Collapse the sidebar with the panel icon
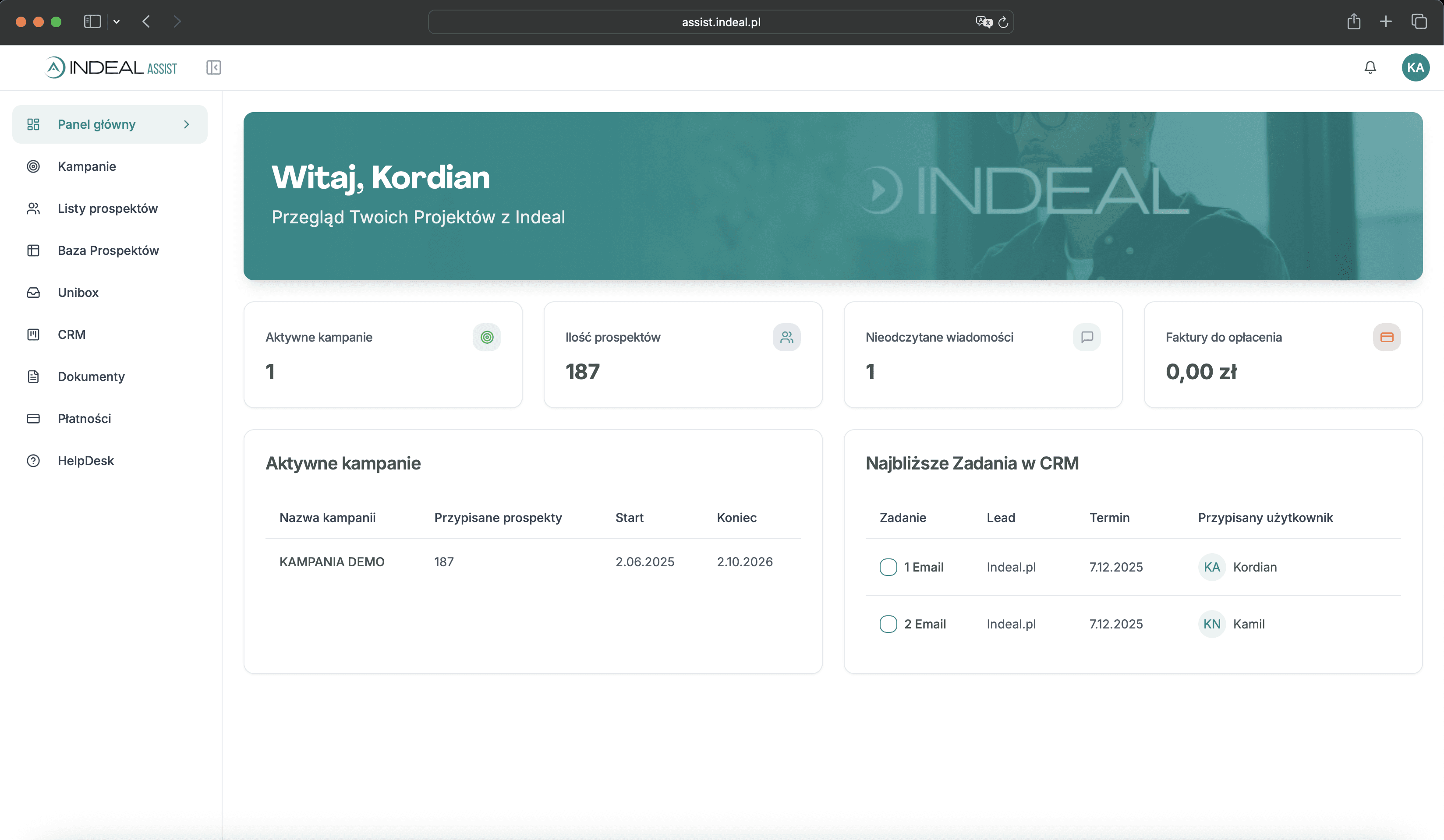1444x840 pixels. [214, 67]
